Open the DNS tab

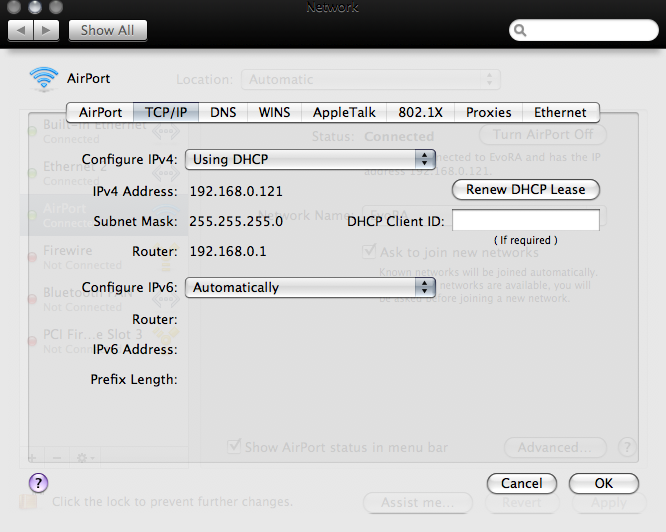point(223,113)
